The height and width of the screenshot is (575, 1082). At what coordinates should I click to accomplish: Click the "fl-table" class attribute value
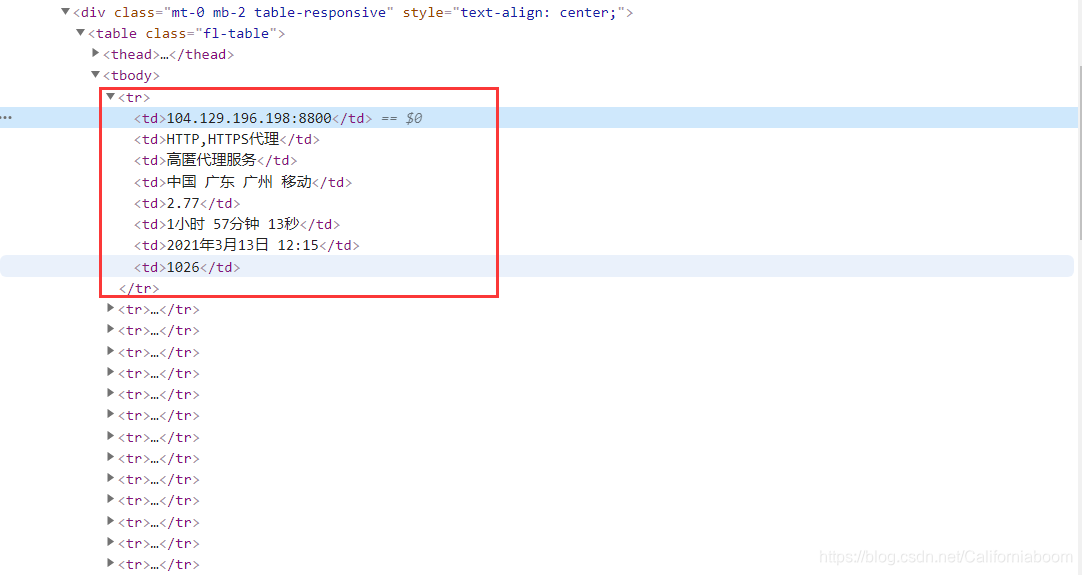[236, 33]
